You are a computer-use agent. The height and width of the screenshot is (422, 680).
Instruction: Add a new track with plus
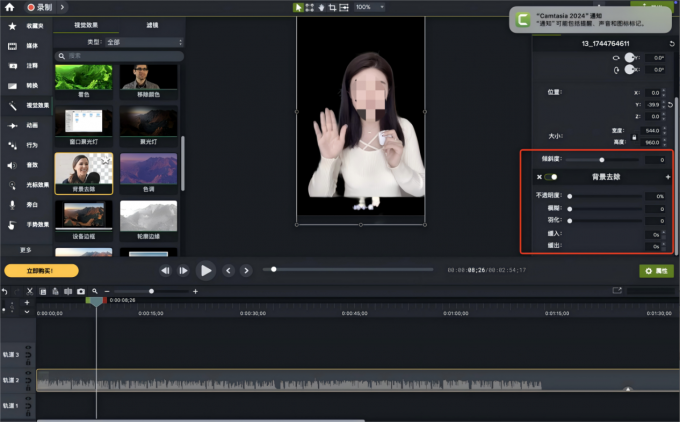click(27, 303)
